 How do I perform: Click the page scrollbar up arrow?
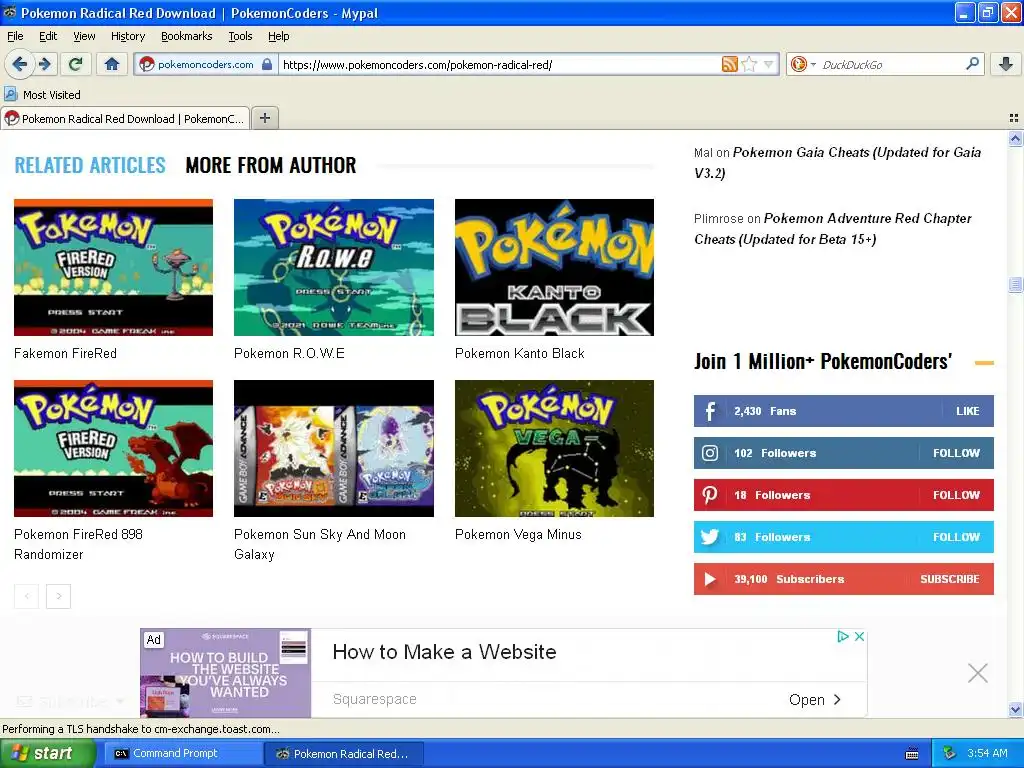point(1015,138)
